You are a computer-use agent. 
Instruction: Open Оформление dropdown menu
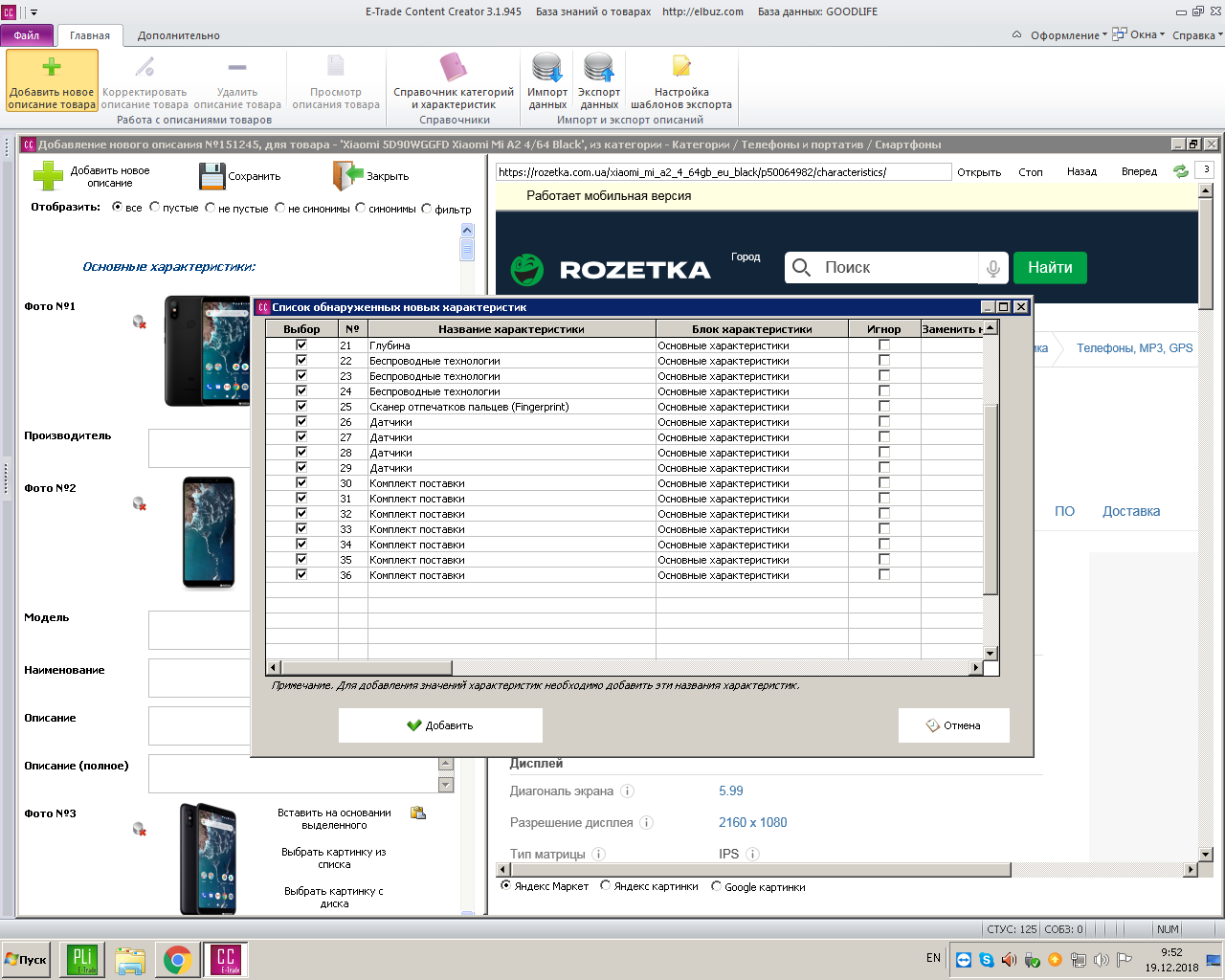pos(1068,35)
